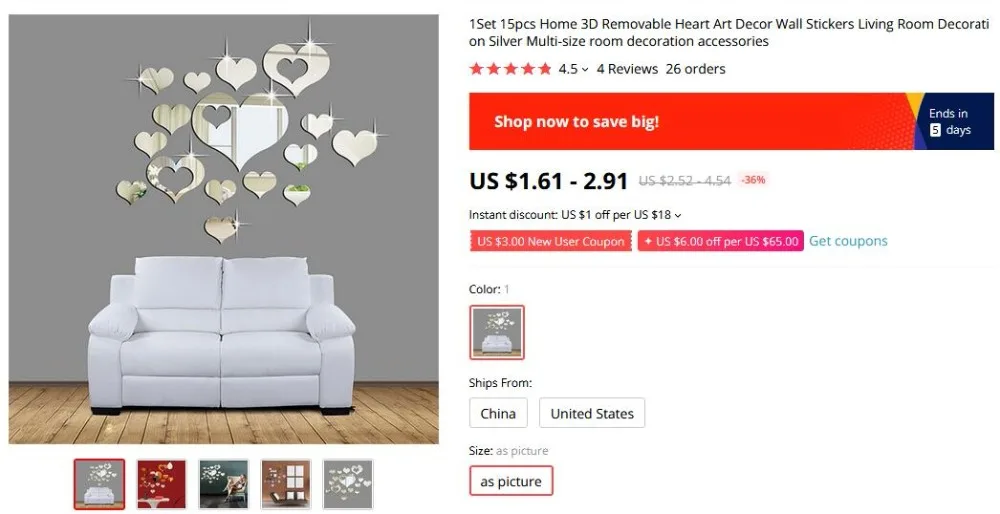Expand the instant discount details chevron
Screen dimensions: 1000x514
(677, 216)
